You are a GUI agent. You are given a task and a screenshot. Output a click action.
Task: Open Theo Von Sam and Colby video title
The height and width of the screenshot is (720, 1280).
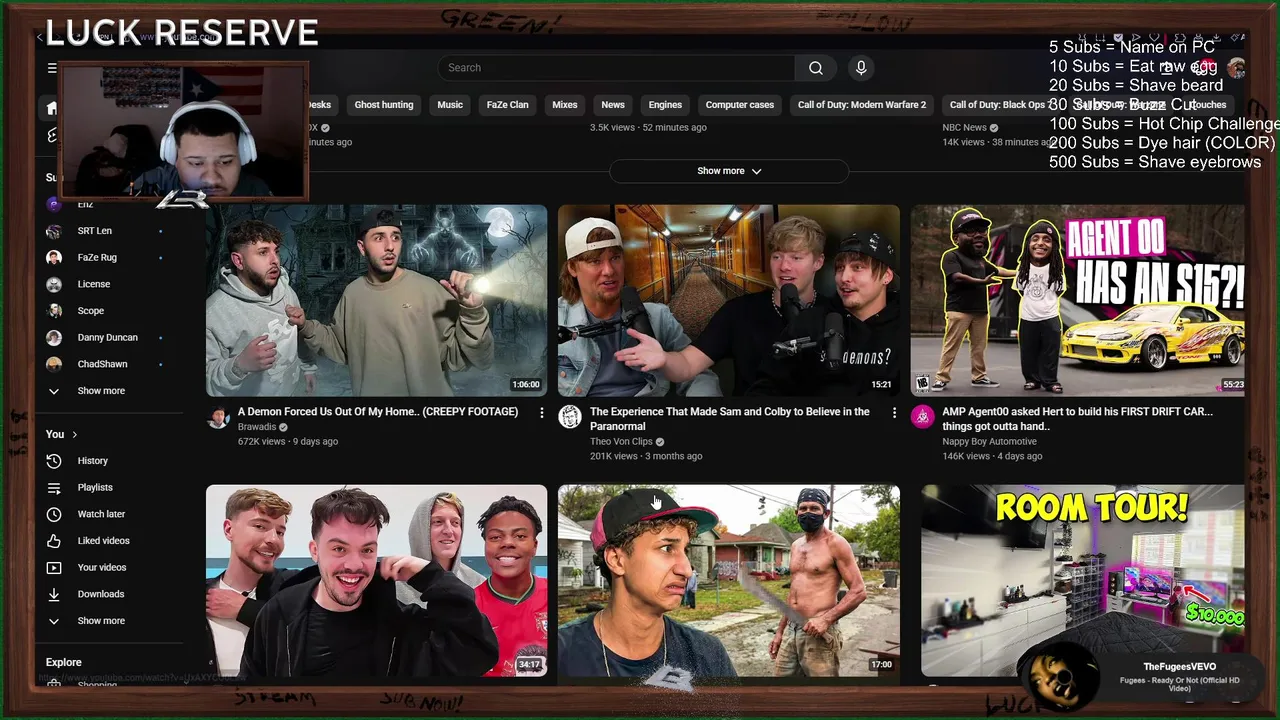(x=730, y=419)
